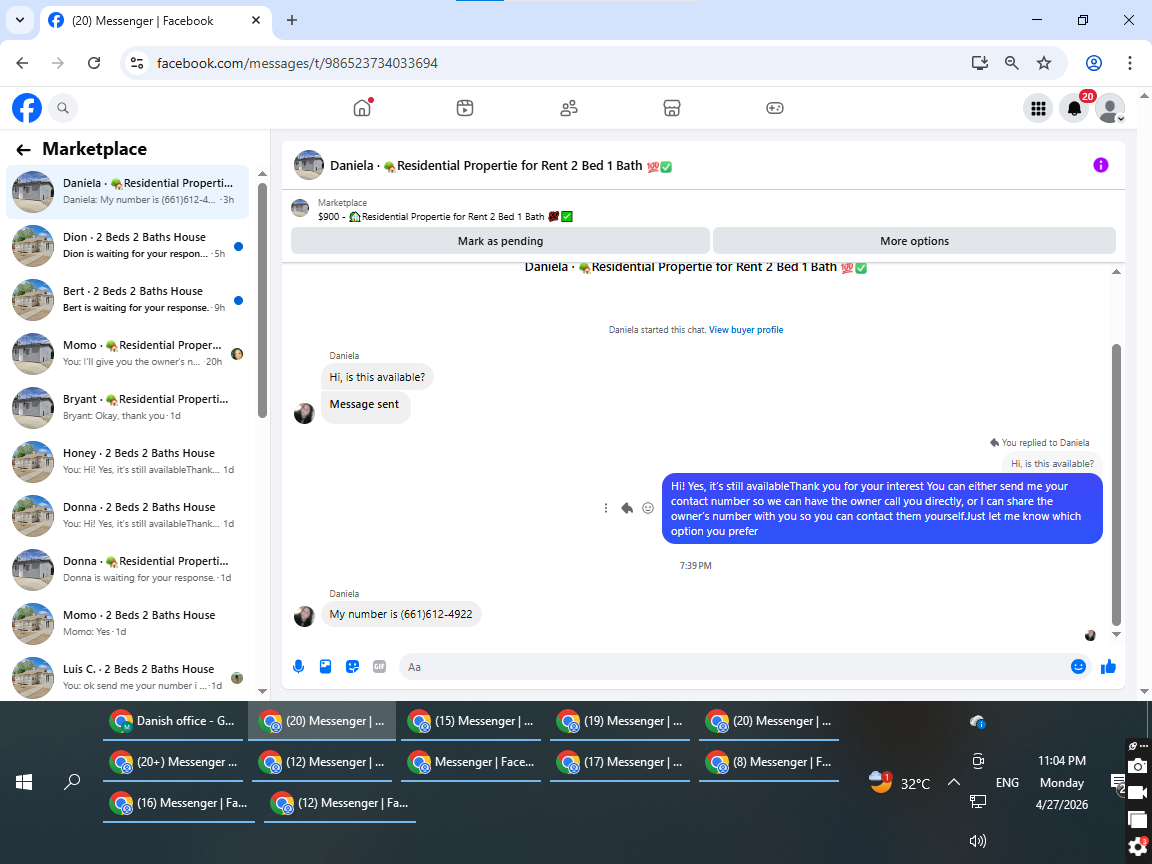React to the sent message smiley
1152x864 pixels.
point(648,508)
